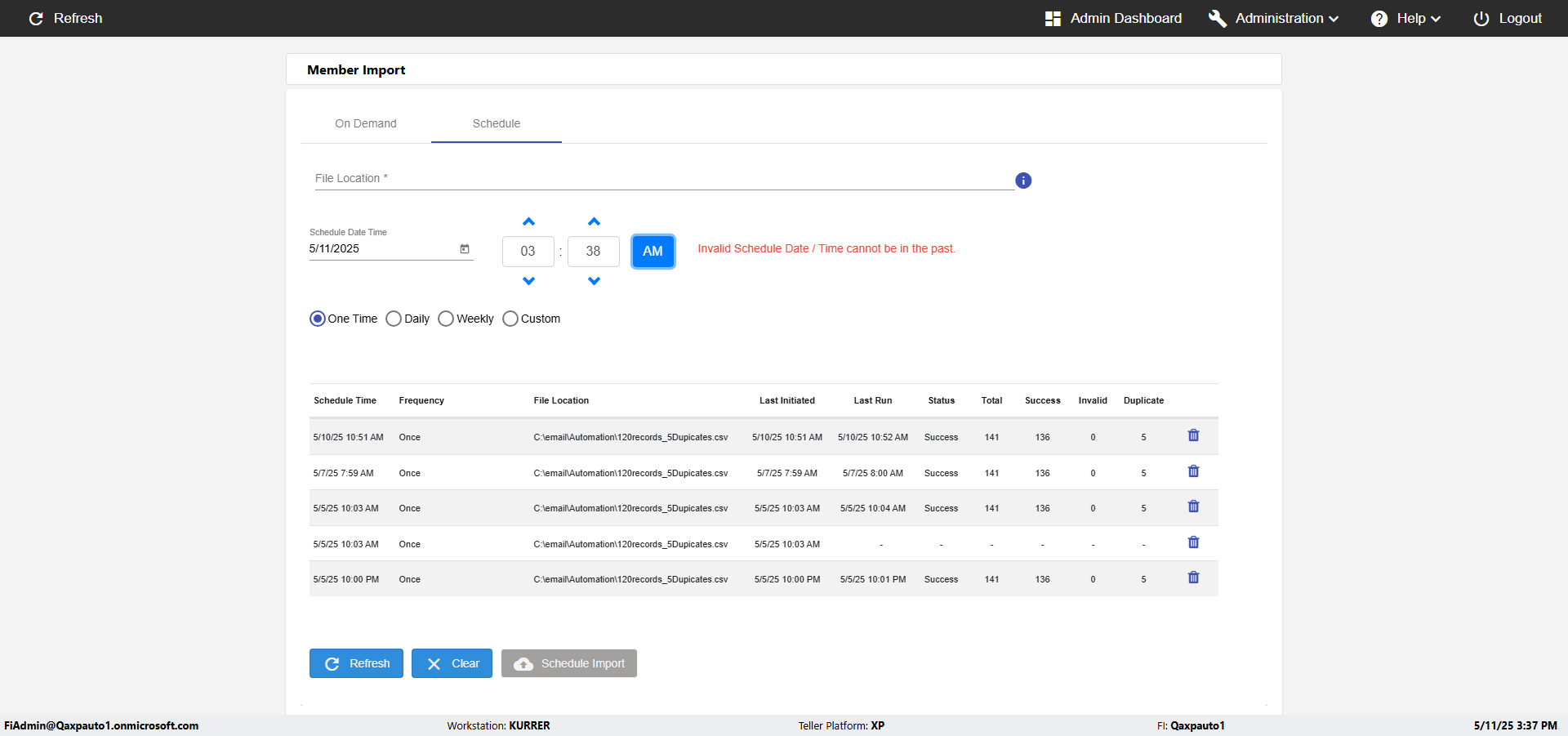Click the top bar Refresh icon

coord(36,18)
